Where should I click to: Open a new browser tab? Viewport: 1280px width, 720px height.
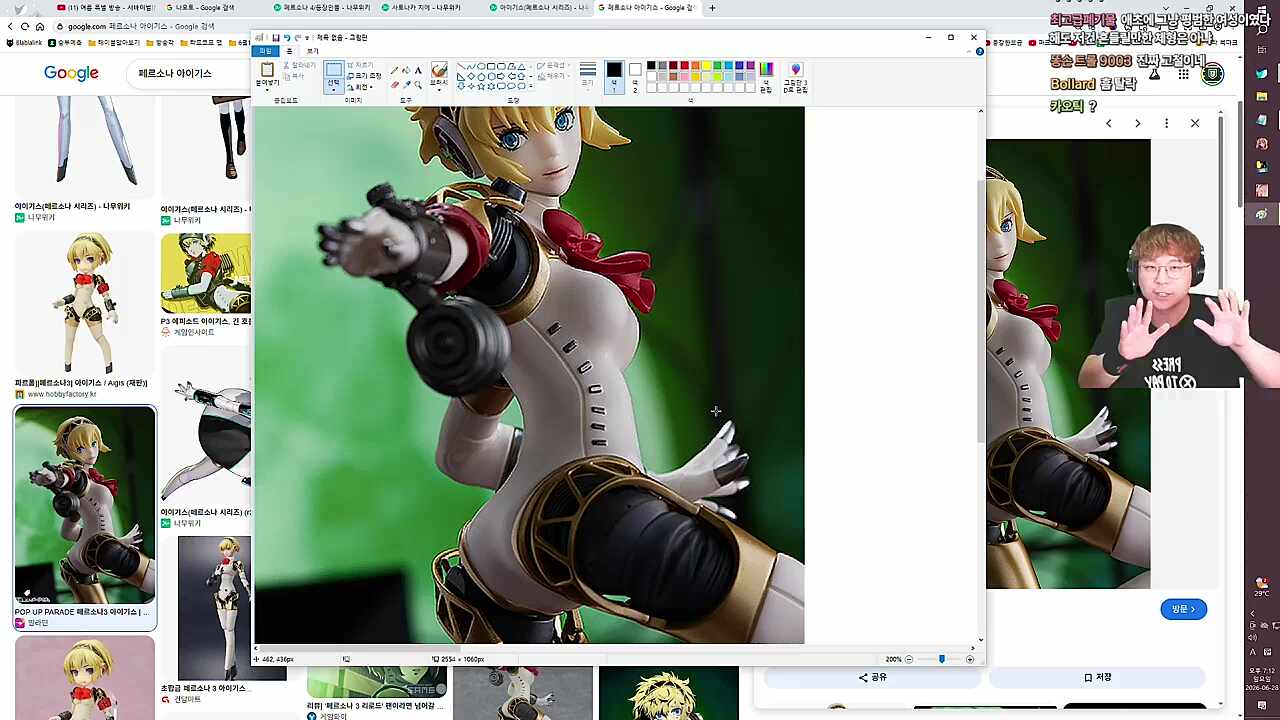click(x=712, y=8)
